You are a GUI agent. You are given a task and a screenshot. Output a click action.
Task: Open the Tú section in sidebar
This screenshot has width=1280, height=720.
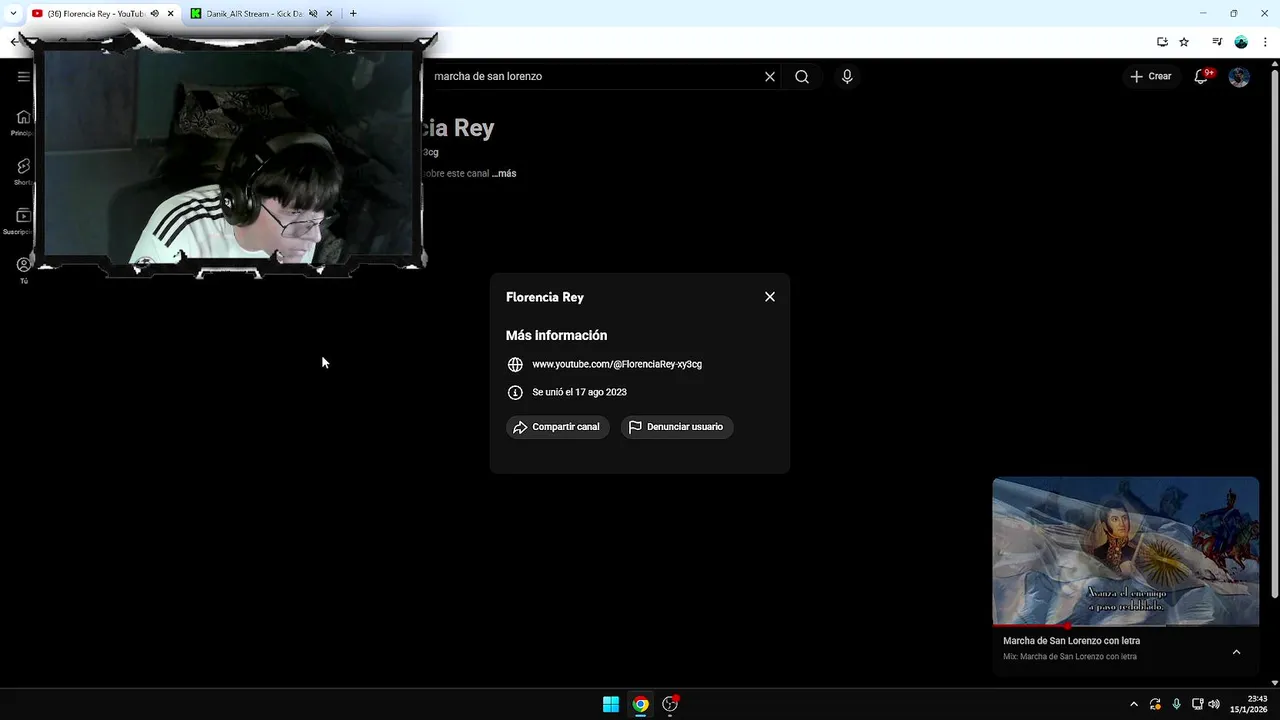pos(23,270)
